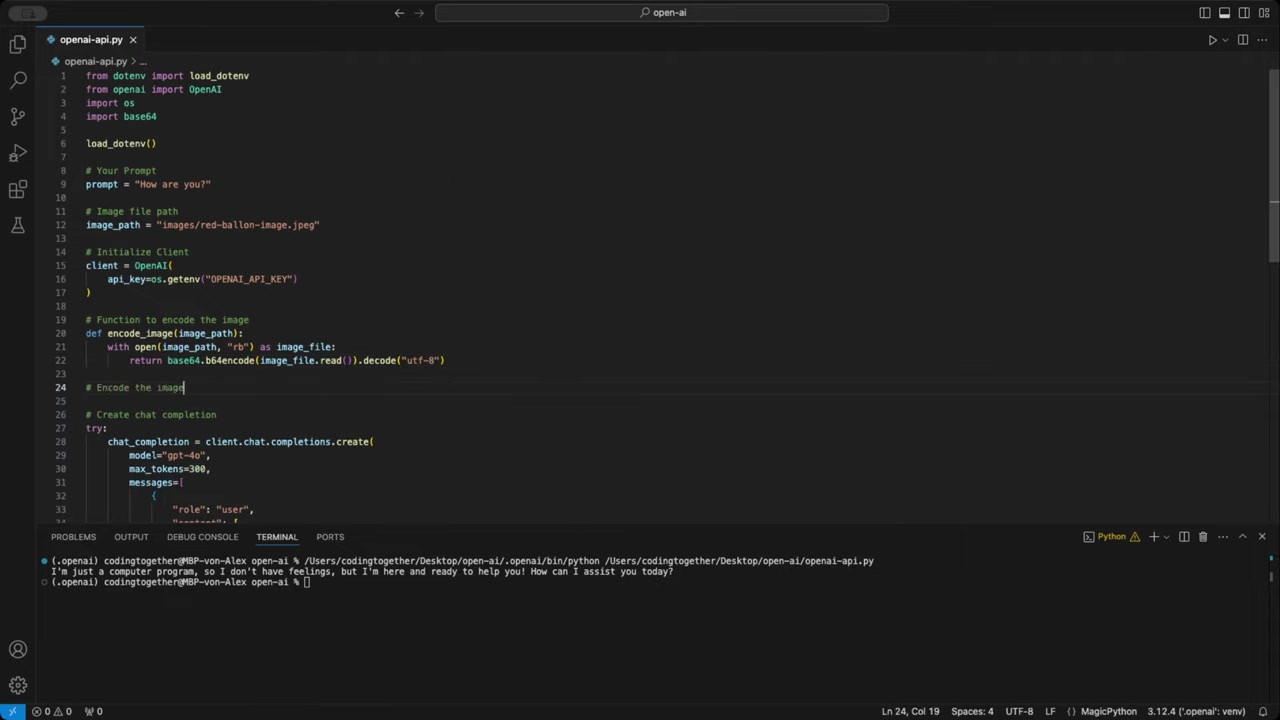Open the Search view in activity bar
The height and width of the screenshot is (720, 1280).
click(18, 80)
